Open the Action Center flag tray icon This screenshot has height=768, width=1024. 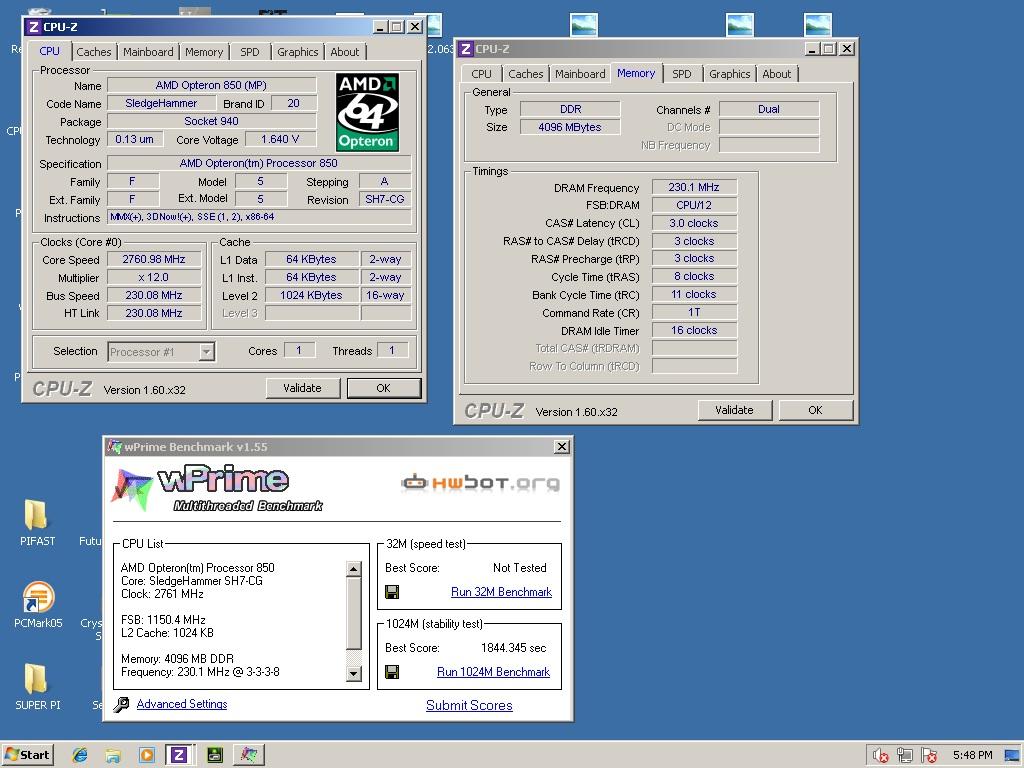[x=929, y=756]
